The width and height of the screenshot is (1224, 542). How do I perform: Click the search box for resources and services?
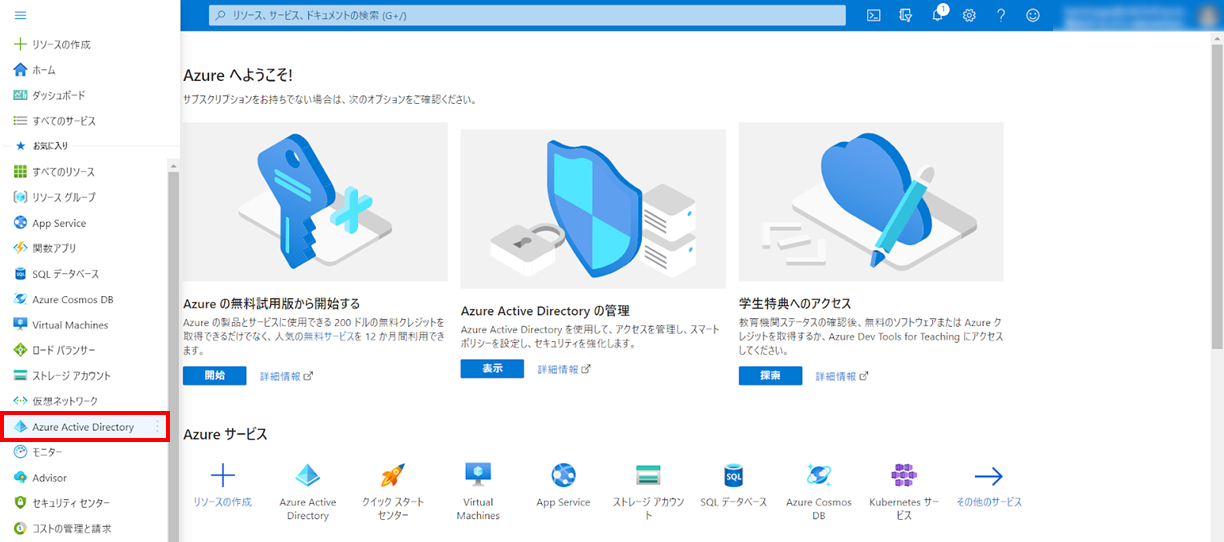coord(527,15)
